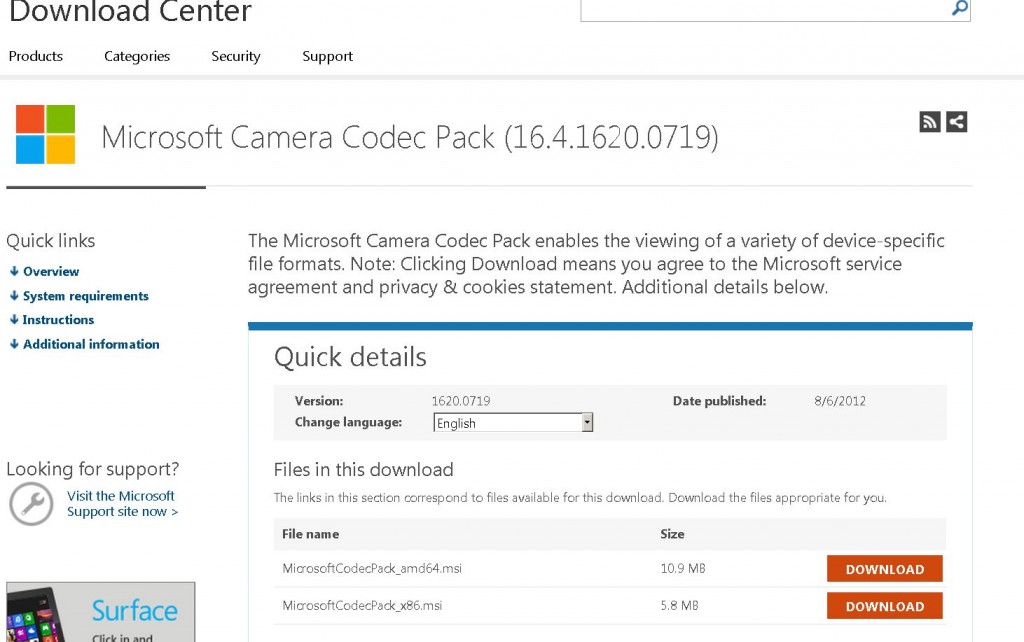Click into the search input field
Image resolution: width=1024 pixels, height=642 pixels.
click(764, 9)
